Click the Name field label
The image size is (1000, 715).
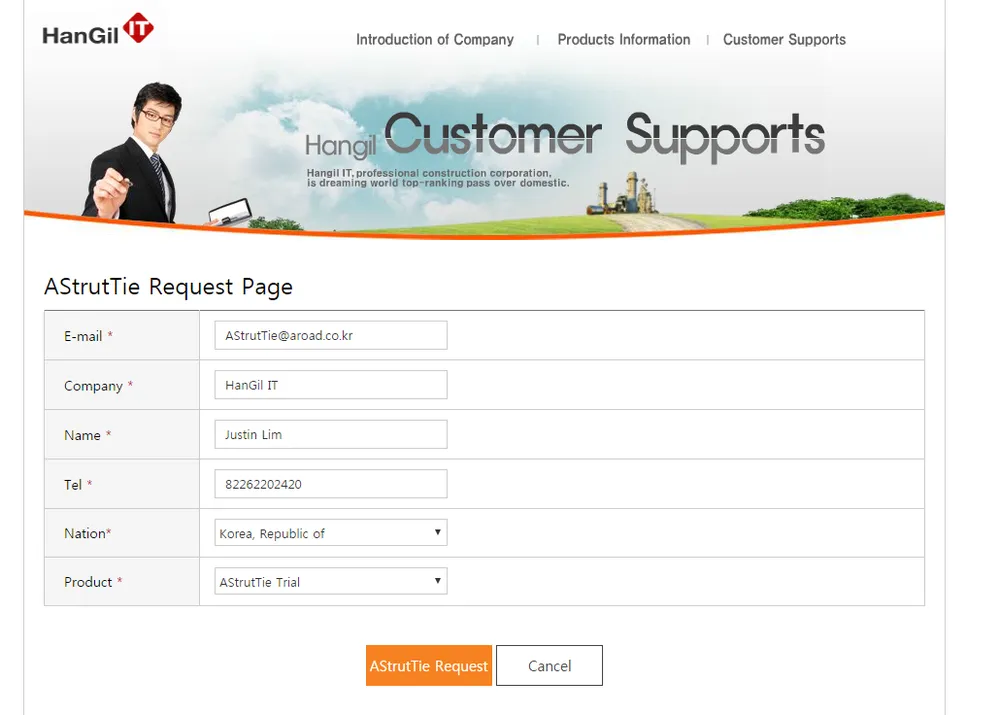tap(87, 435)
